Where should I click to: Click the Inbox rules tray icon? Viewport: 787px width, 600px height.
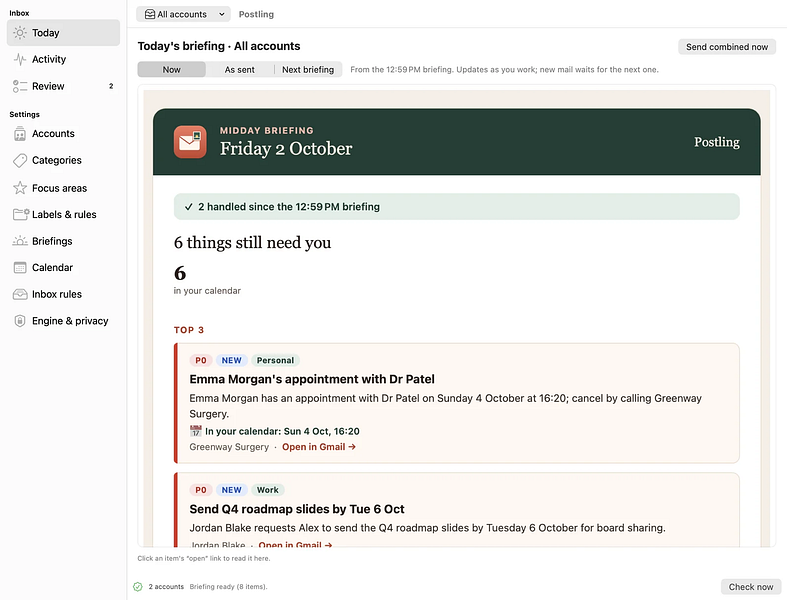click(x=20, y=294)
